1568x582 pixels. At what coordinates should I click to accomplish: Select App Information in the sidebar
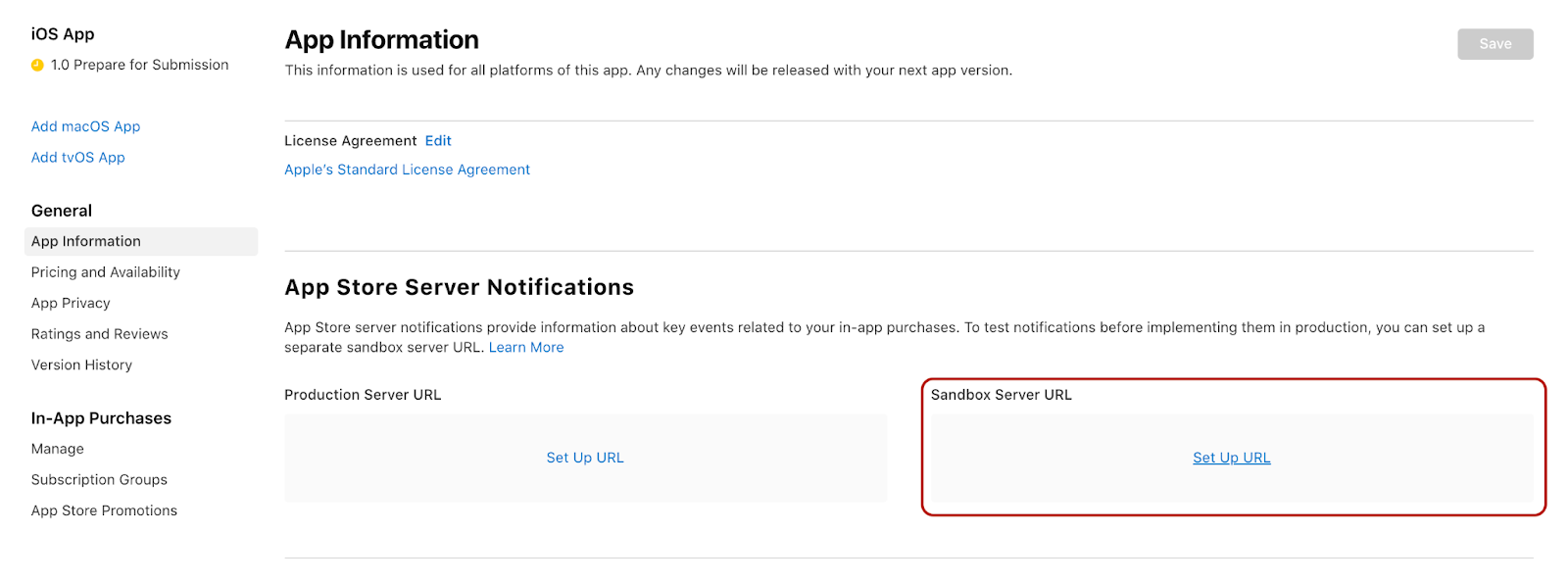[141, 241]
